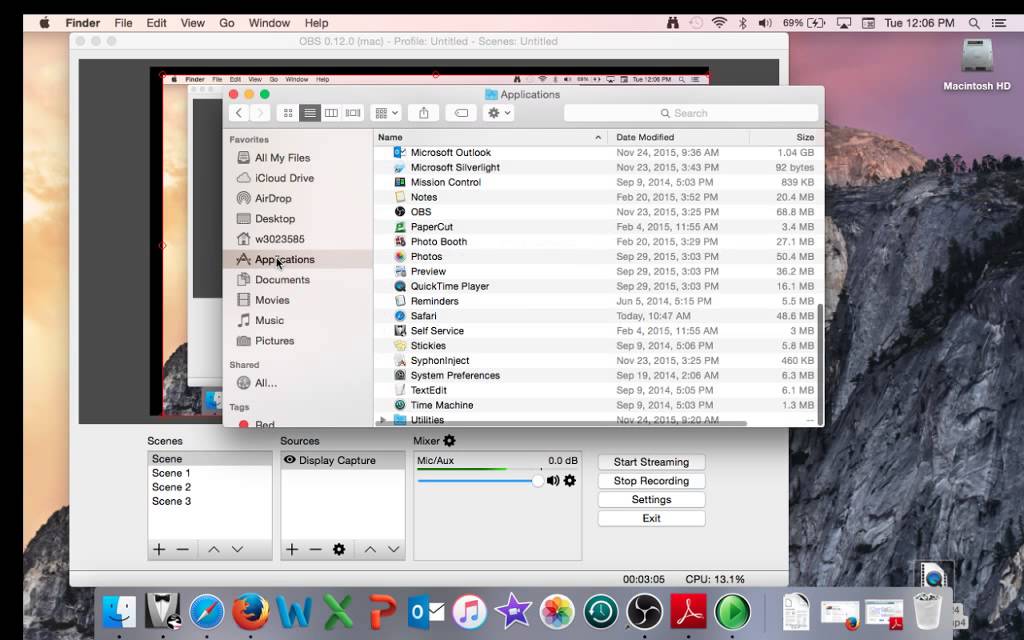Viewport: 1024px width, 640px height.
Task: Open Microsoft PowerPoint from the Dock
Action: [382, 612]
